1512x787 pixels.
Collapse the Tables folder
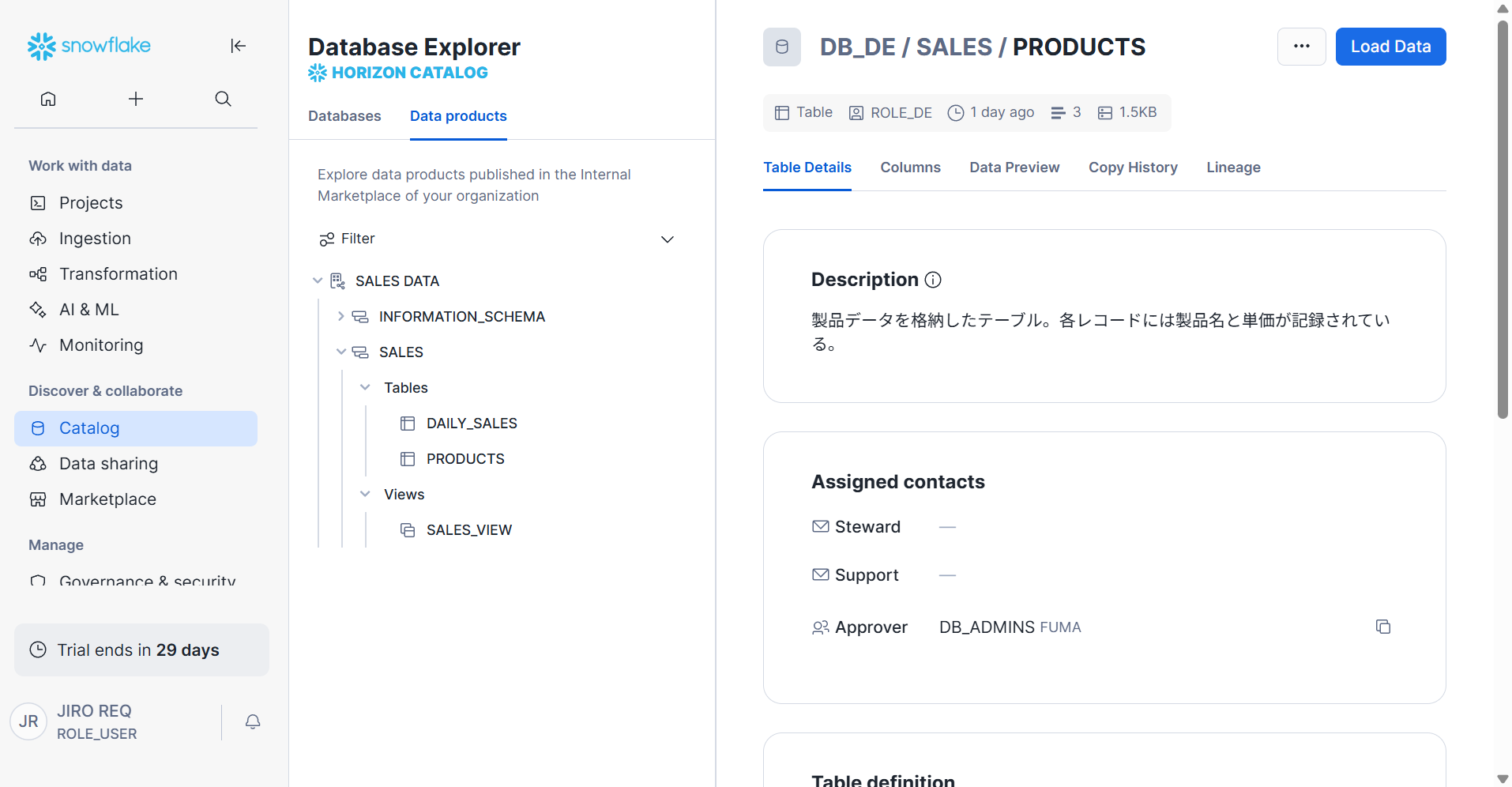coord(365,387)
